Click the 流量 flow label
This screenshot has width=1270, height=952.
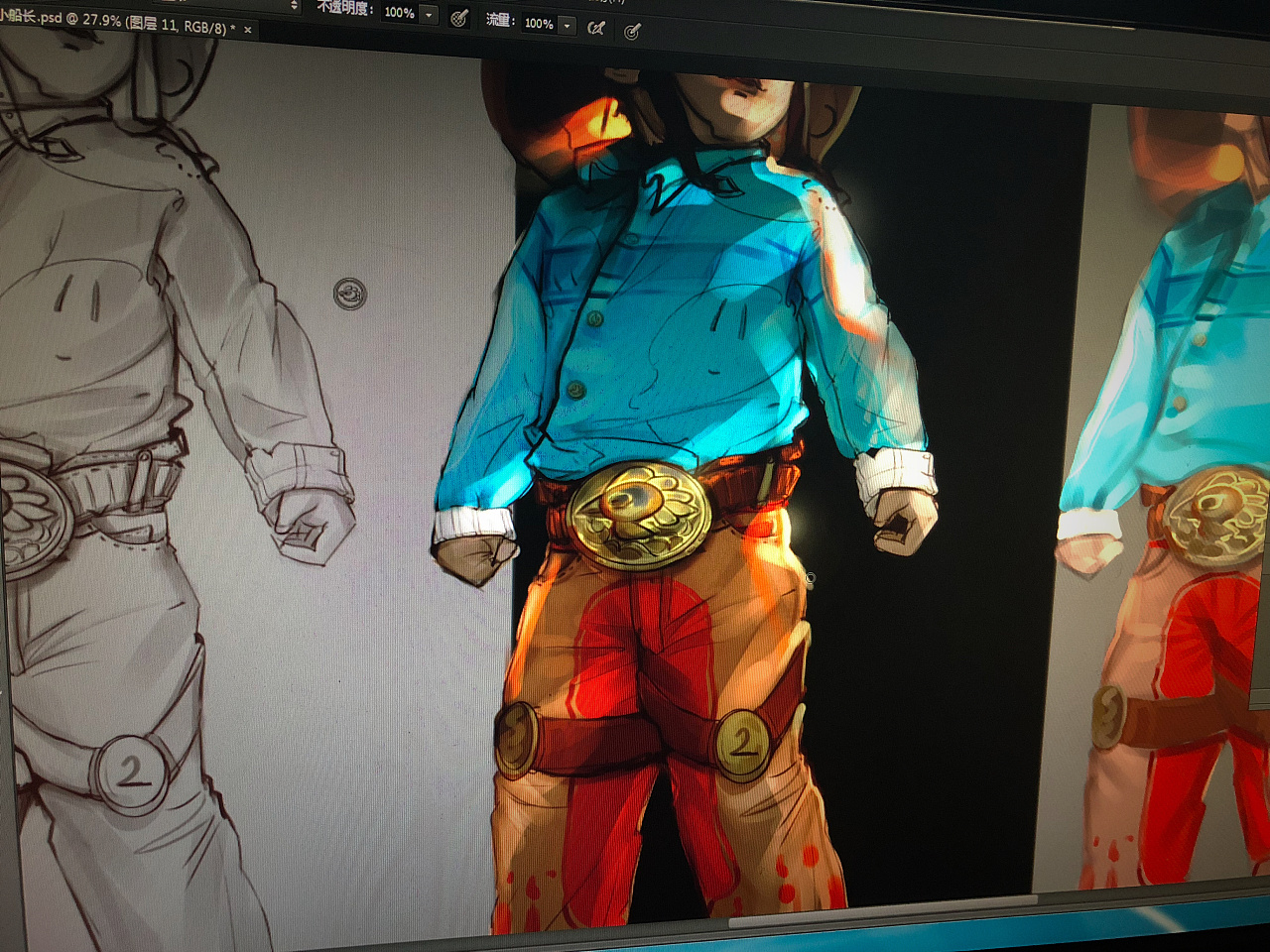point(498,19)
